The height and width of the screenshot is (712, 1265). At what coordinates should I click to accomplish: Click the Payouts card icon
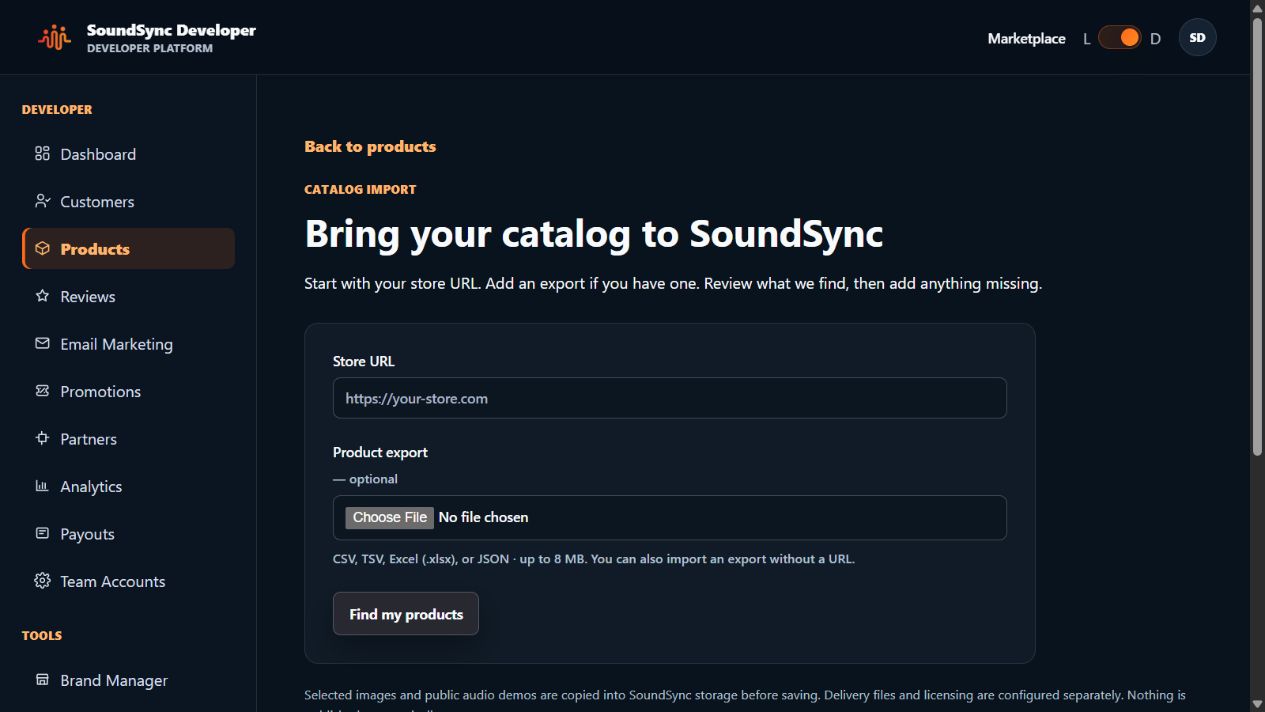pos(42,534)
